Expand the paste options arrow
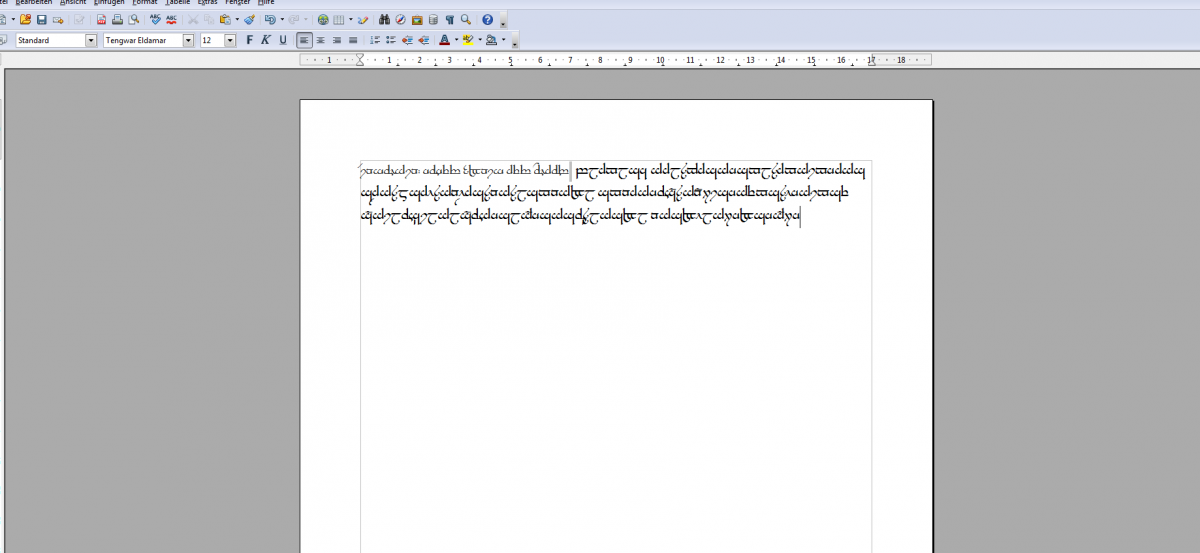 [x=237, y=19]
